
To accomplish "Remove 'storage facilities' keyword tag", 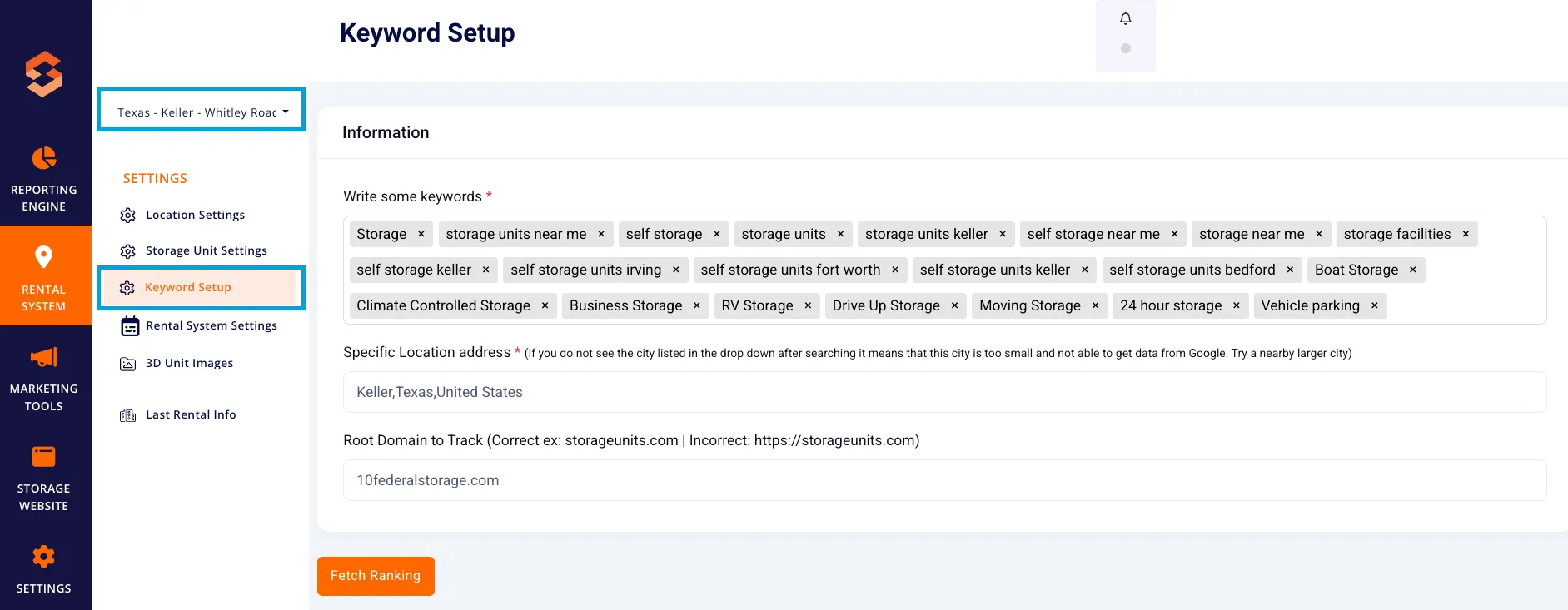I will tap(1466, 234).
